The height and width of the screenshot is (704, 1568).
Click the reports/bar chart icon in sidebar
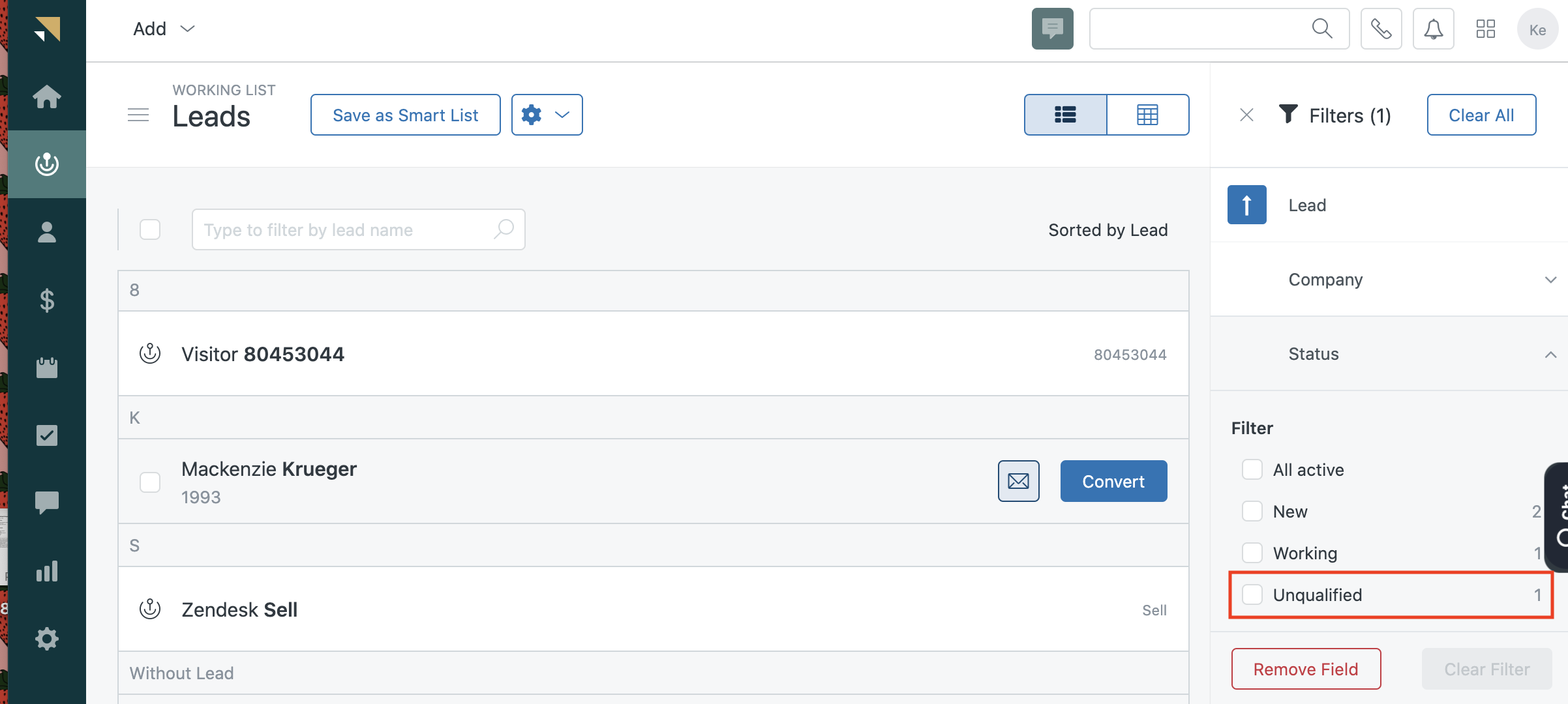(x=46, y=570)
